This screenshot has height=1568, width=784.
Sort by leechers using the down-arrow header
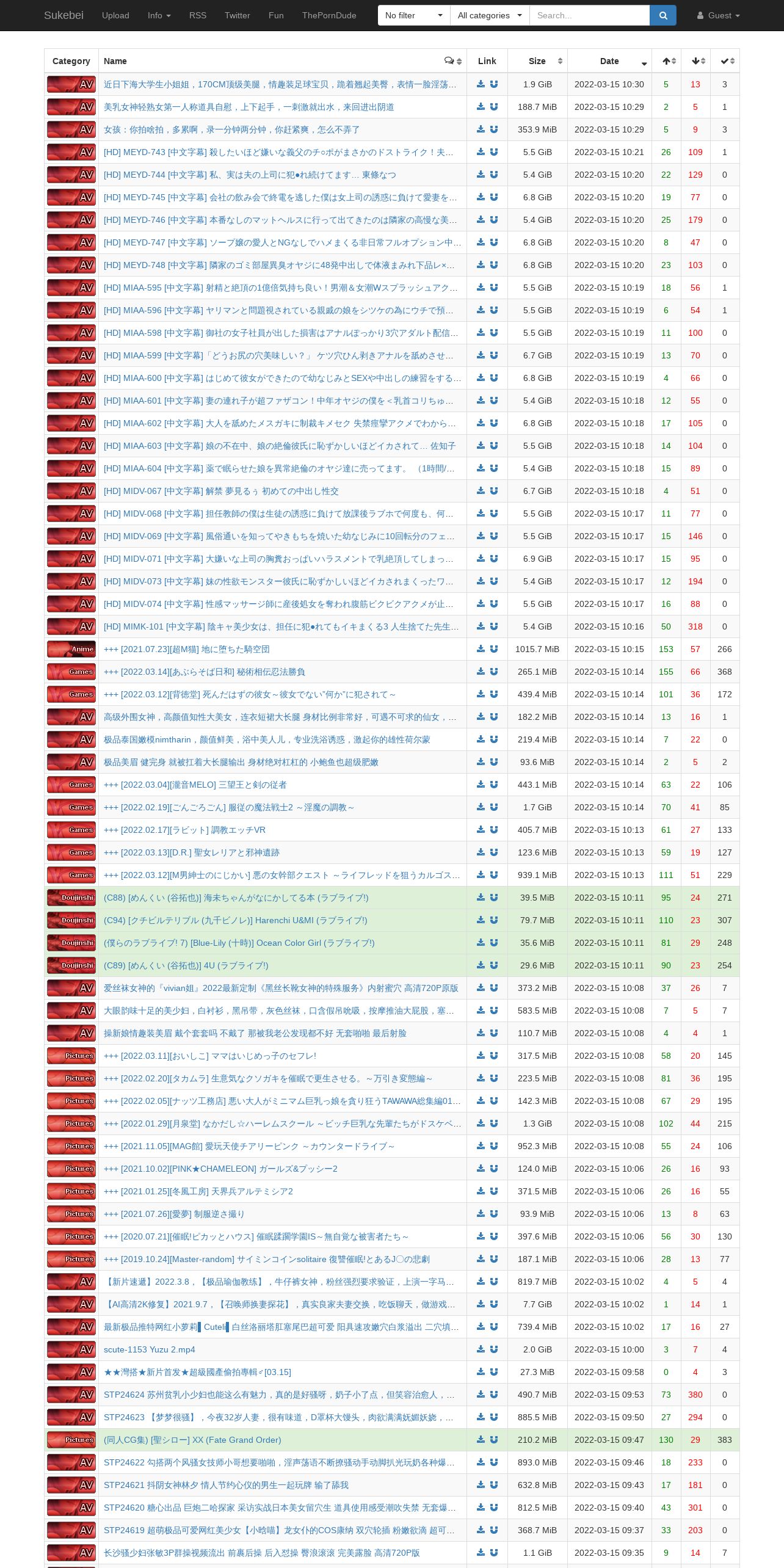coord(695,61)
